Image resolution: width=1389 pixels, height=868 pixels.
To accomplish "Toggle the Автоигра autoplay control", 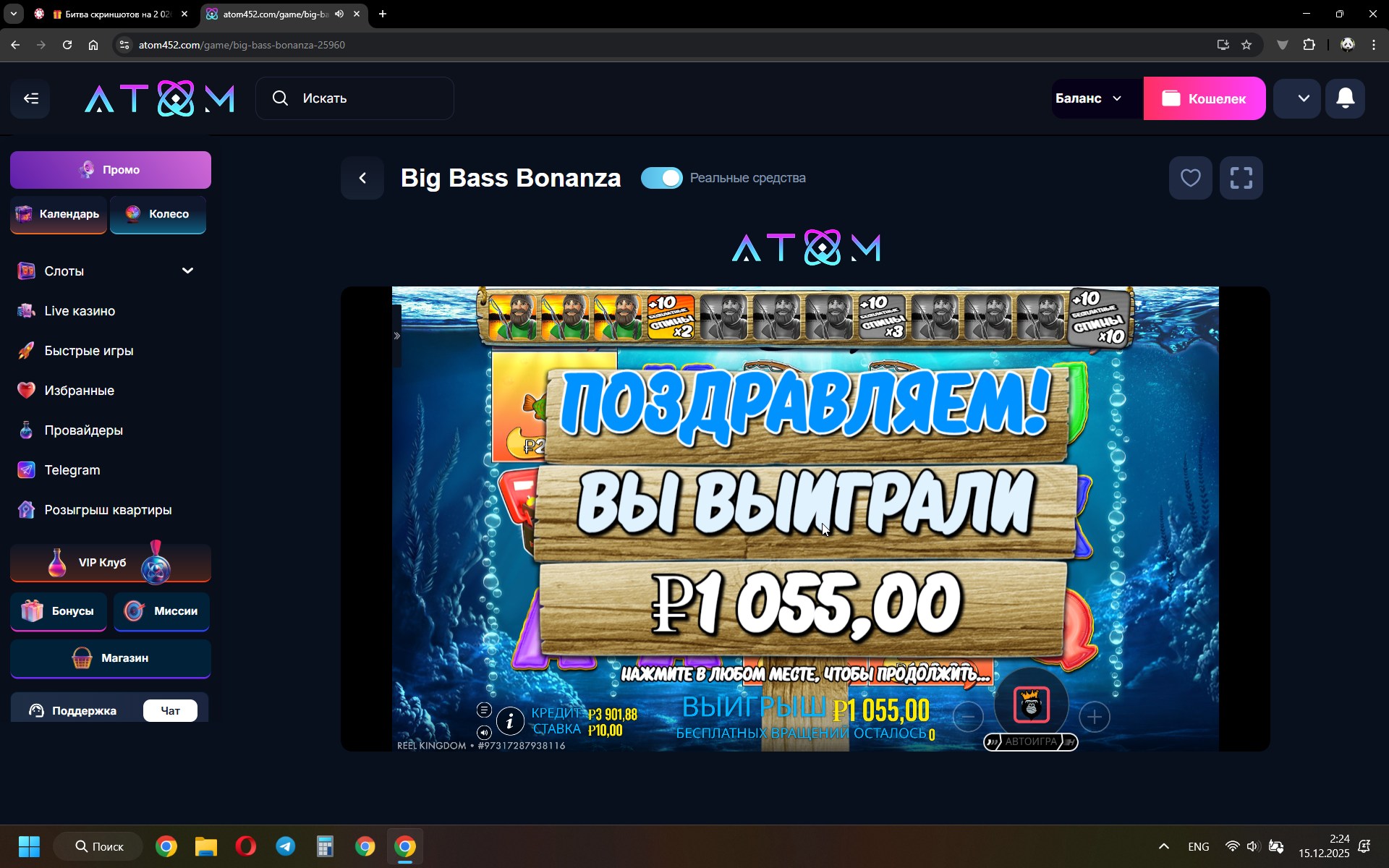I will pyautogui.click(x=1030, y=742).
